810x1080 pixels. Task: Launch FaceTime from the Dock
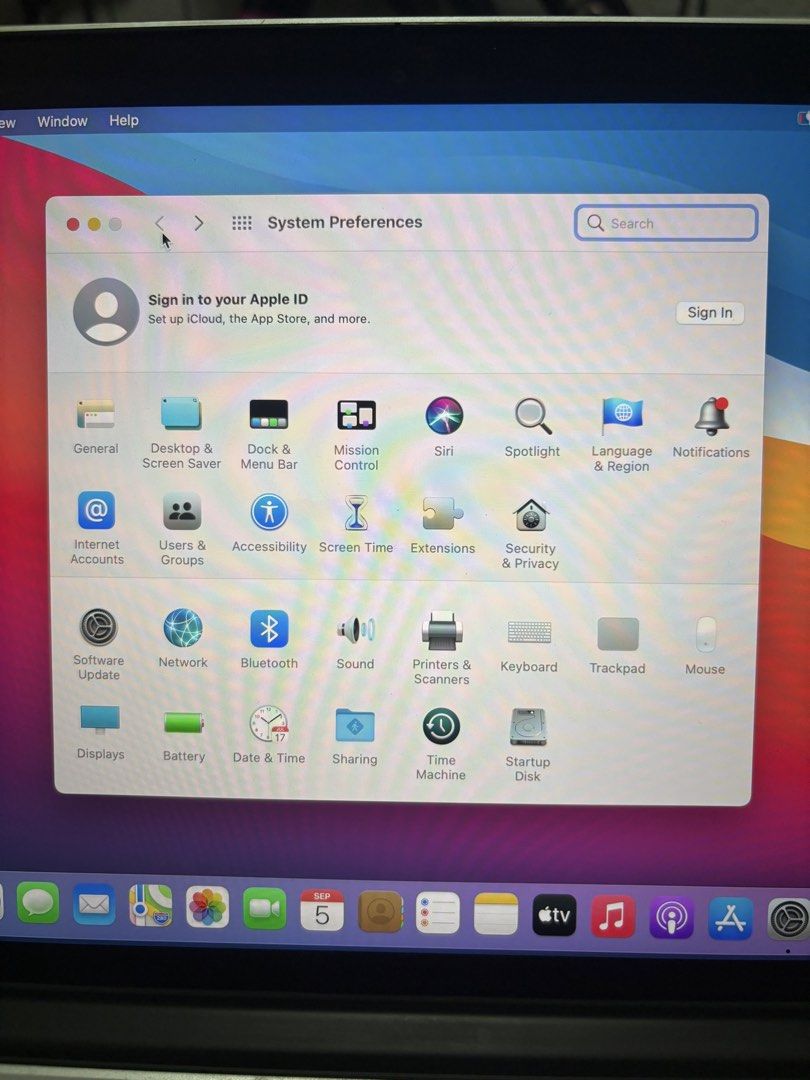264,908
